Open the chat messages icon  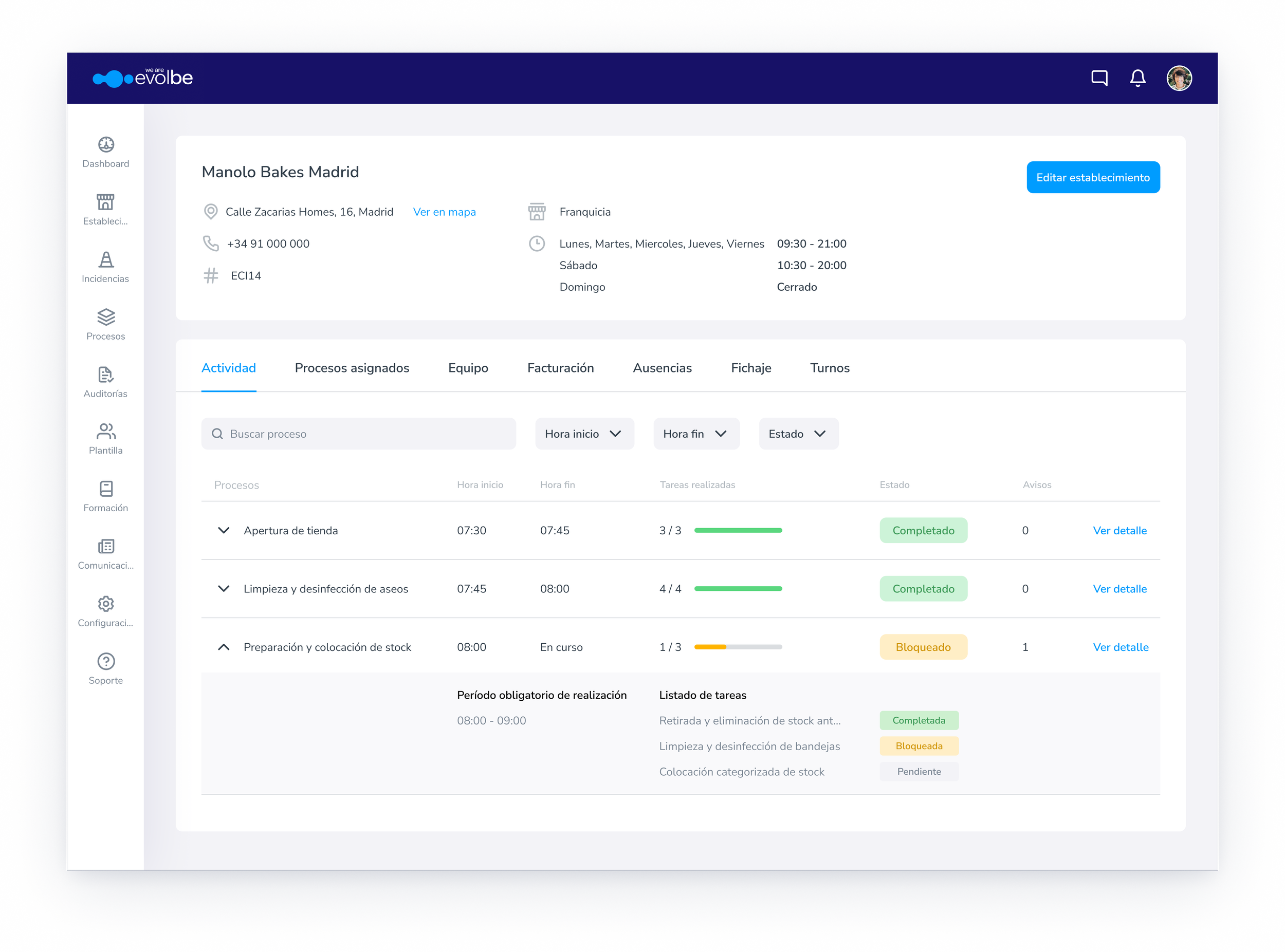(1099, 78)
